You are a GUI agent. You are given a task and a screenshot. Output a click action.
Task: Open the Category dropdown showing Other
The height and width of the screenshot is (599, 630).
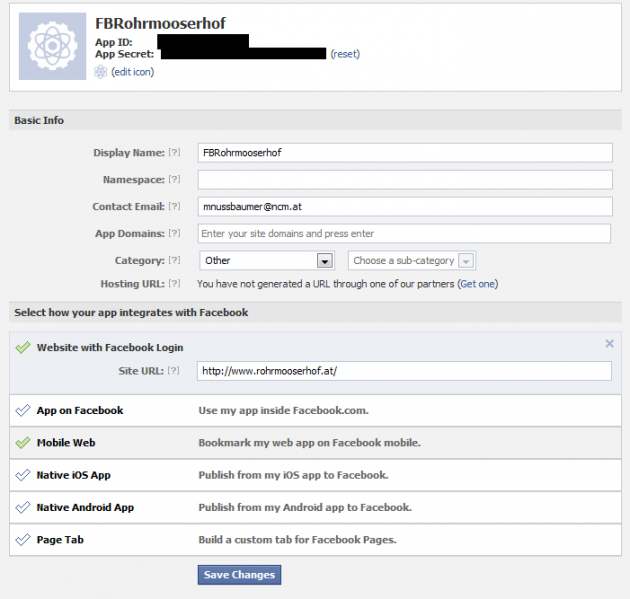pyautogui.click(x=266, y=261)
